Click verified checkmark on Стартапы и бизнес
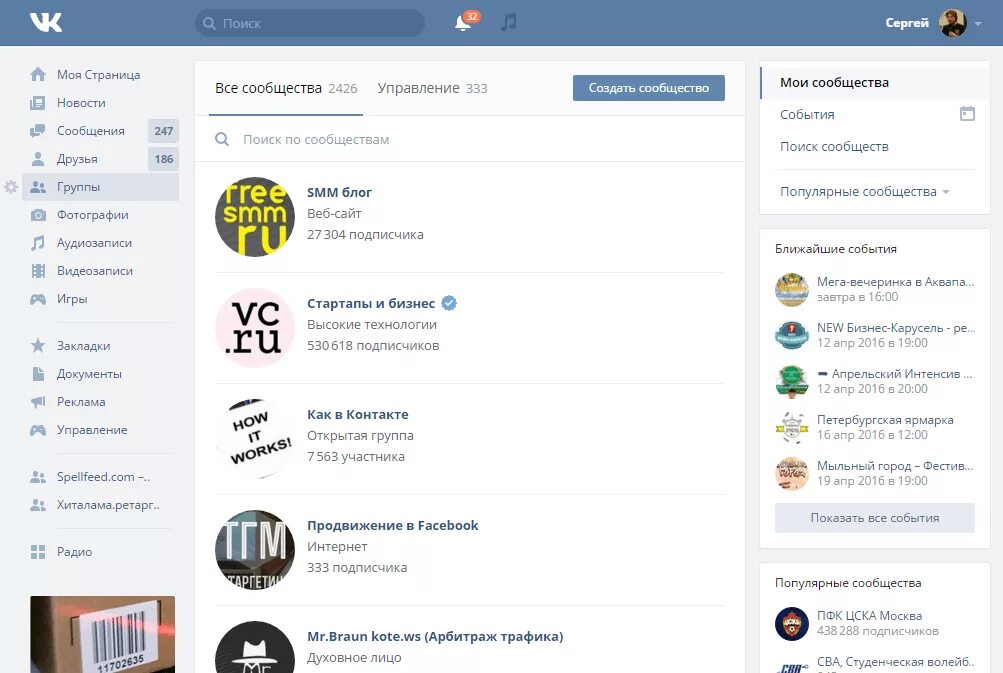The height and width of the screenshot is (673, 1003). pos(449,303)
